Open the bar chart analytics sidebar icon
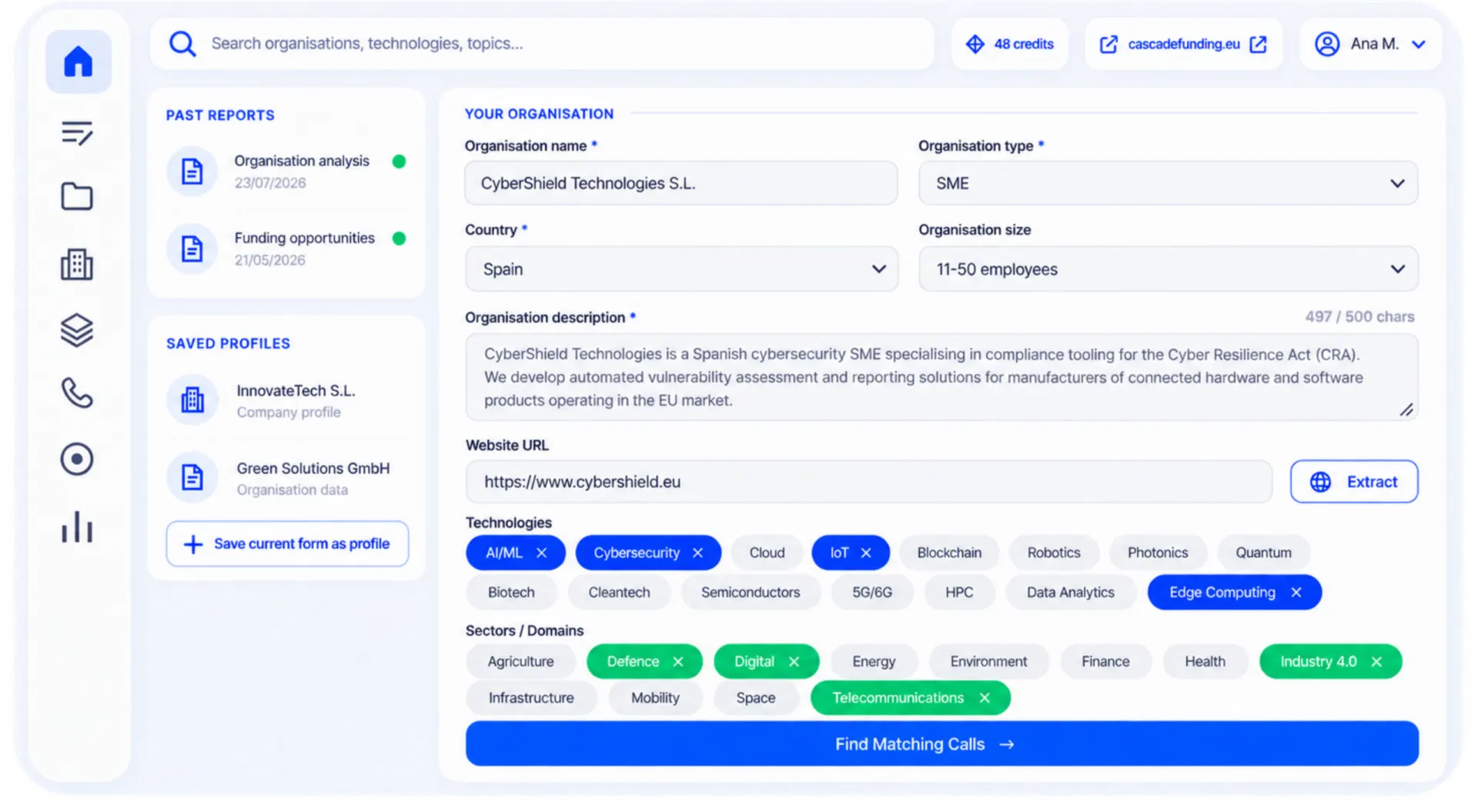Viewport: 1478px width, 812px height. [77, 527]
